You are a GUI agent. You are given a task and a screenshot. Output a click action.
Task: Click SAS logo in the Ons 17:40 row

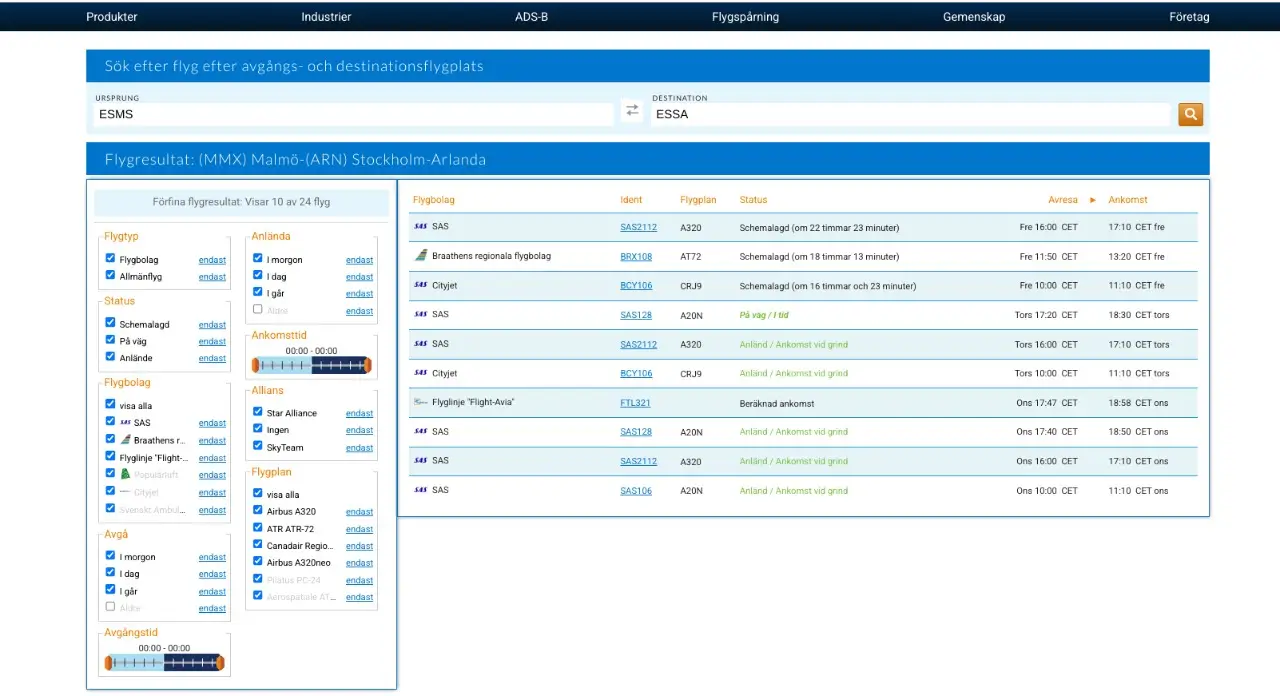tap(421, 431)
